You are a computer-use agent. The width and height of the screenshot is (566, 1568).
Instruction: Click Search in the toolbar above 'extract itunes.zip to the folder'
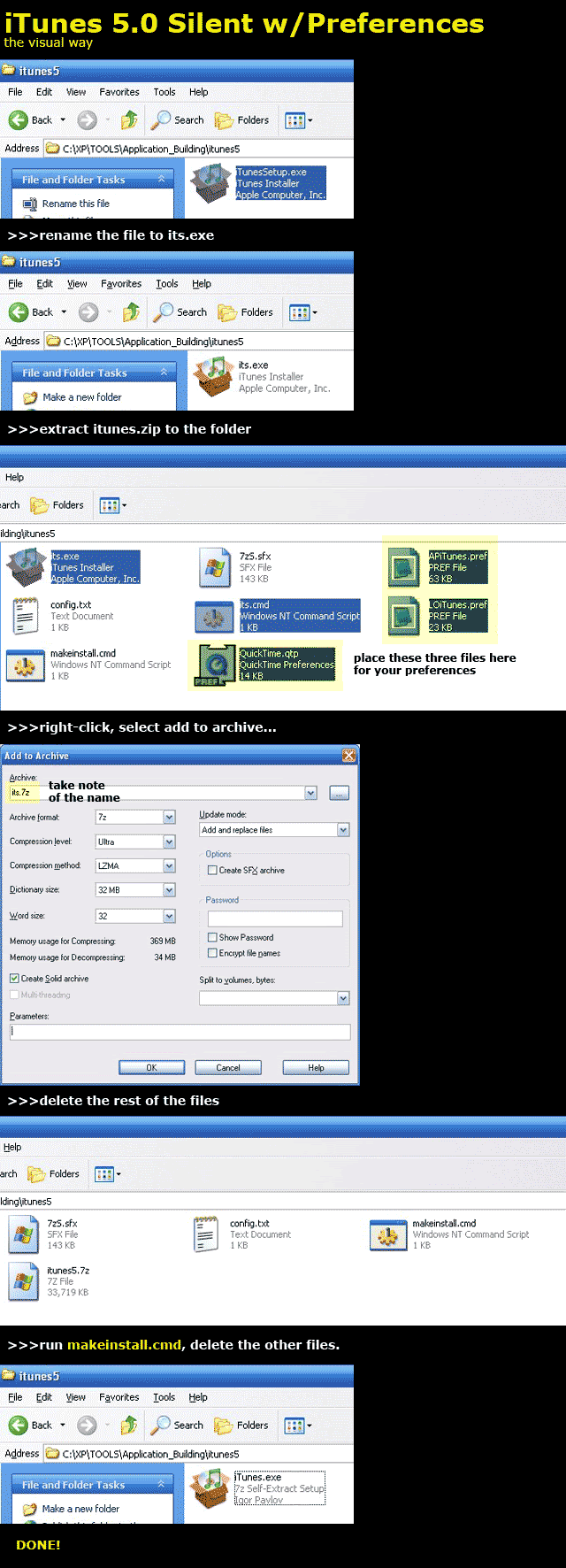tap(180, 312)
